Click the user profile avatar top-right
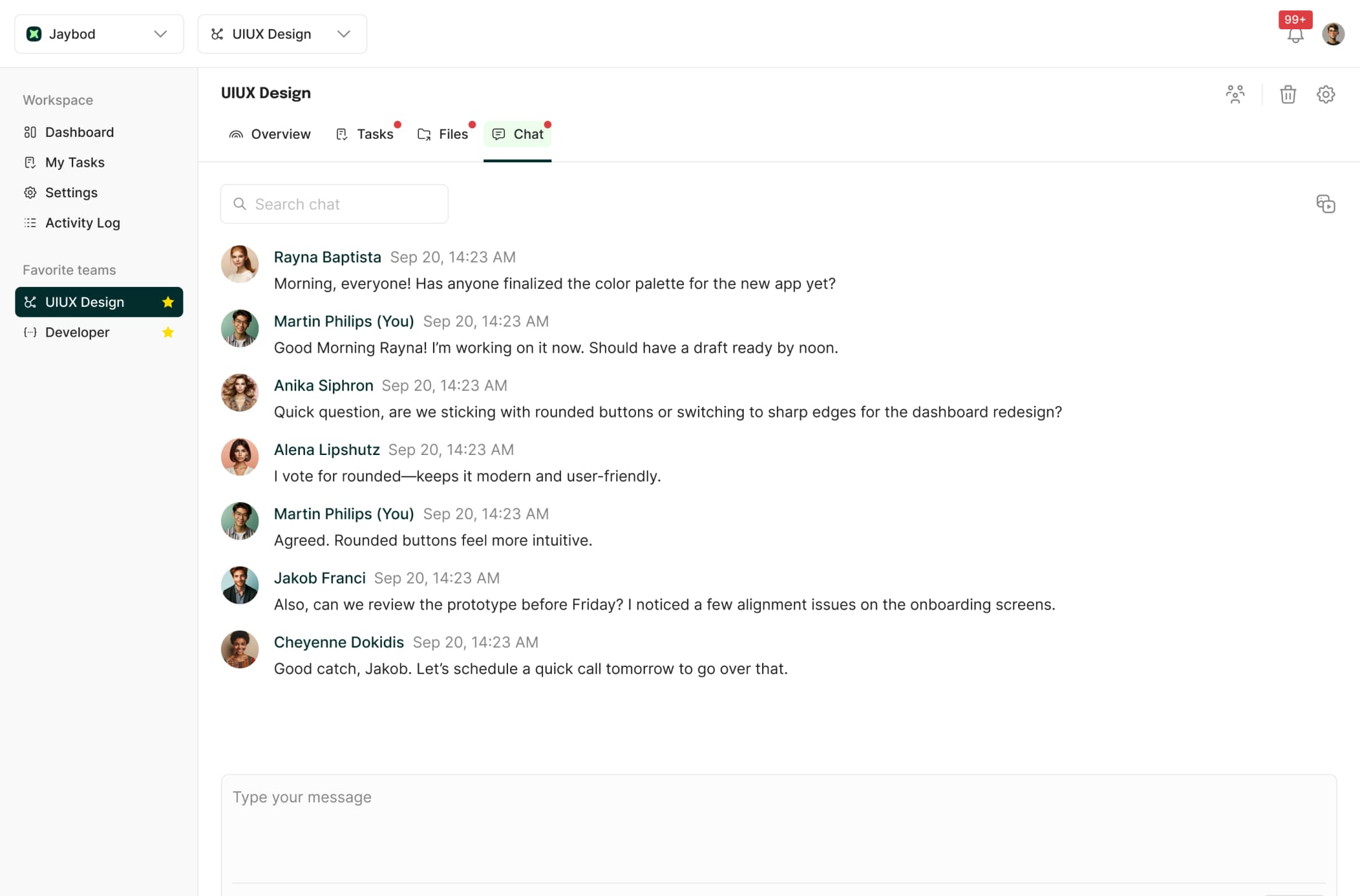This screenshot has width=1360, height=896. tap(1334, 34)
